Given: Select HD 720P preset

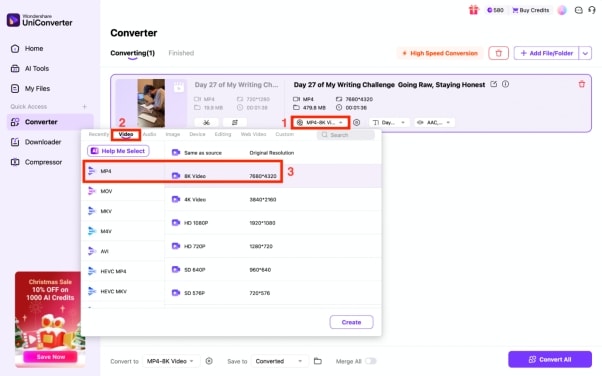Looking at the screenshot, I should (x=273, y=246).
